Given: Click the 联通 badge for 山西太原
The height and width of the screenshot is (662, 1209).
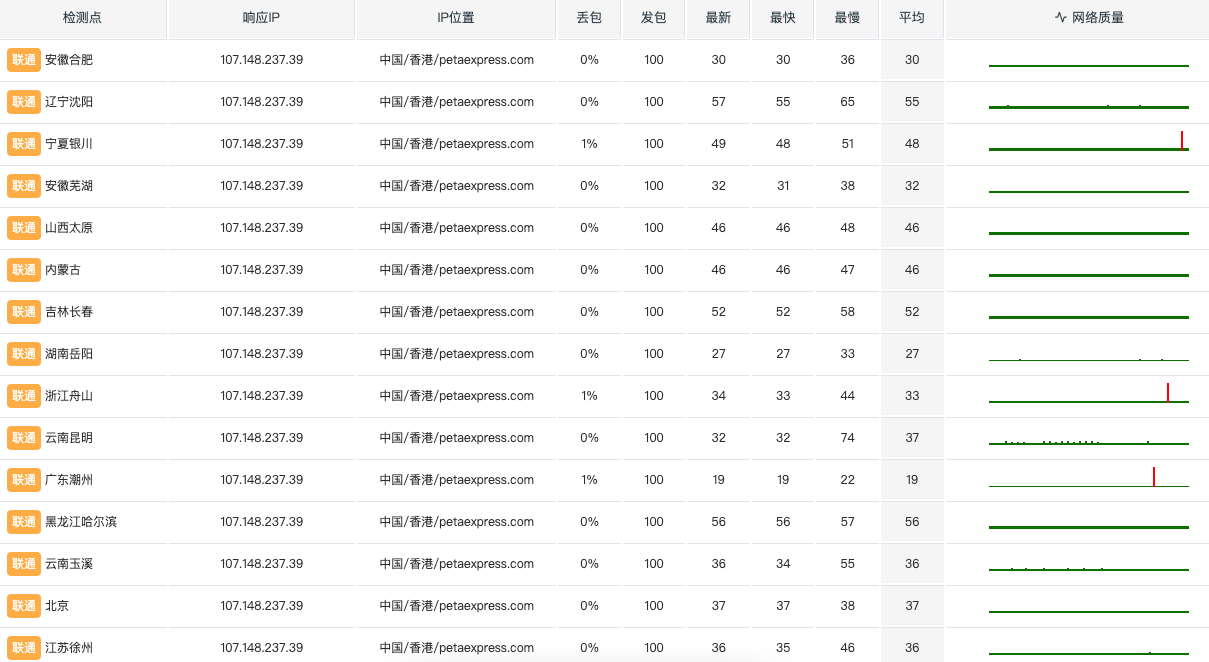Looking at the screenshot, I should pos(24,228).
